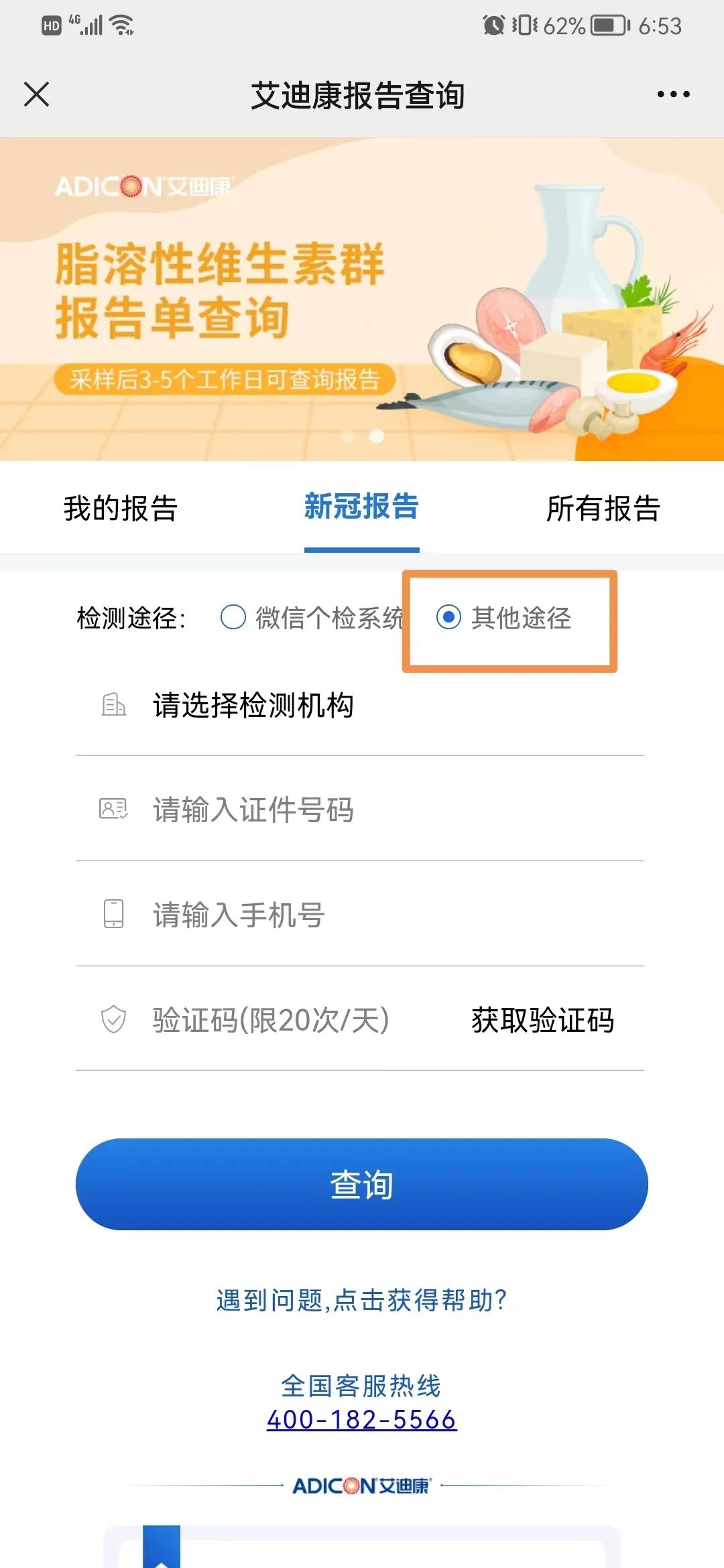Tap 获取验证码 to request code
Screen dimensions: 724x1568
(542, 1020)
